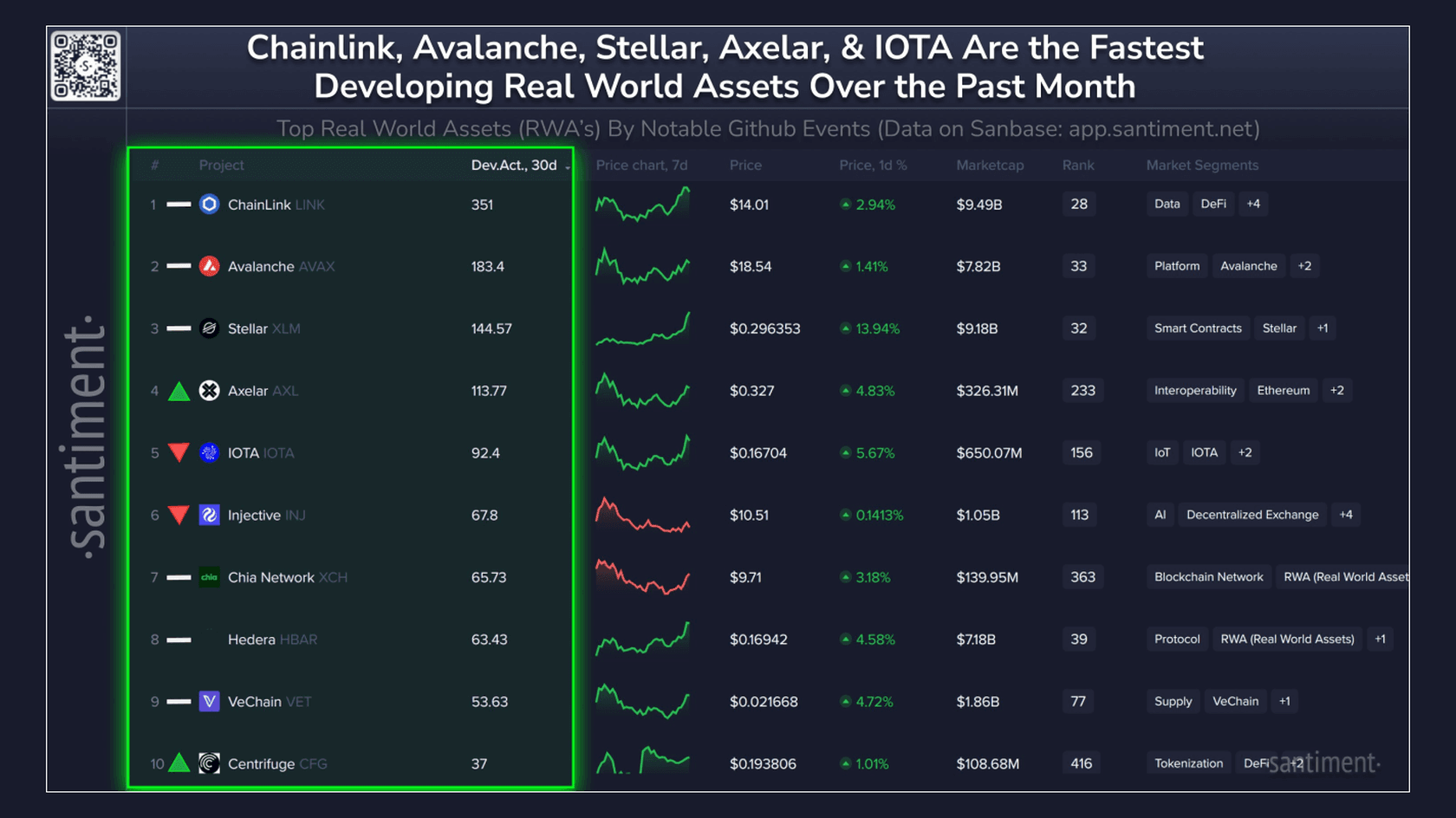Click the Chia Network logo icon
The width and height of the screenshot is (1456, 818).
click(209, 577)
